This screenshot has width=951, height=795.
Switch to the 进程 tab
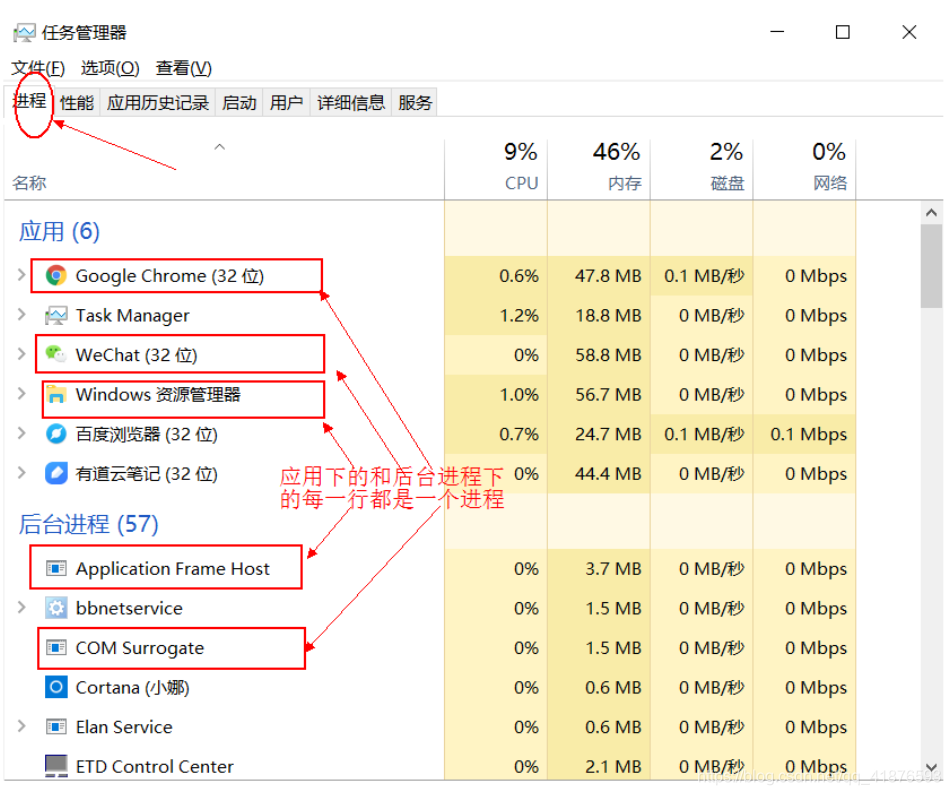coord(30,101)
